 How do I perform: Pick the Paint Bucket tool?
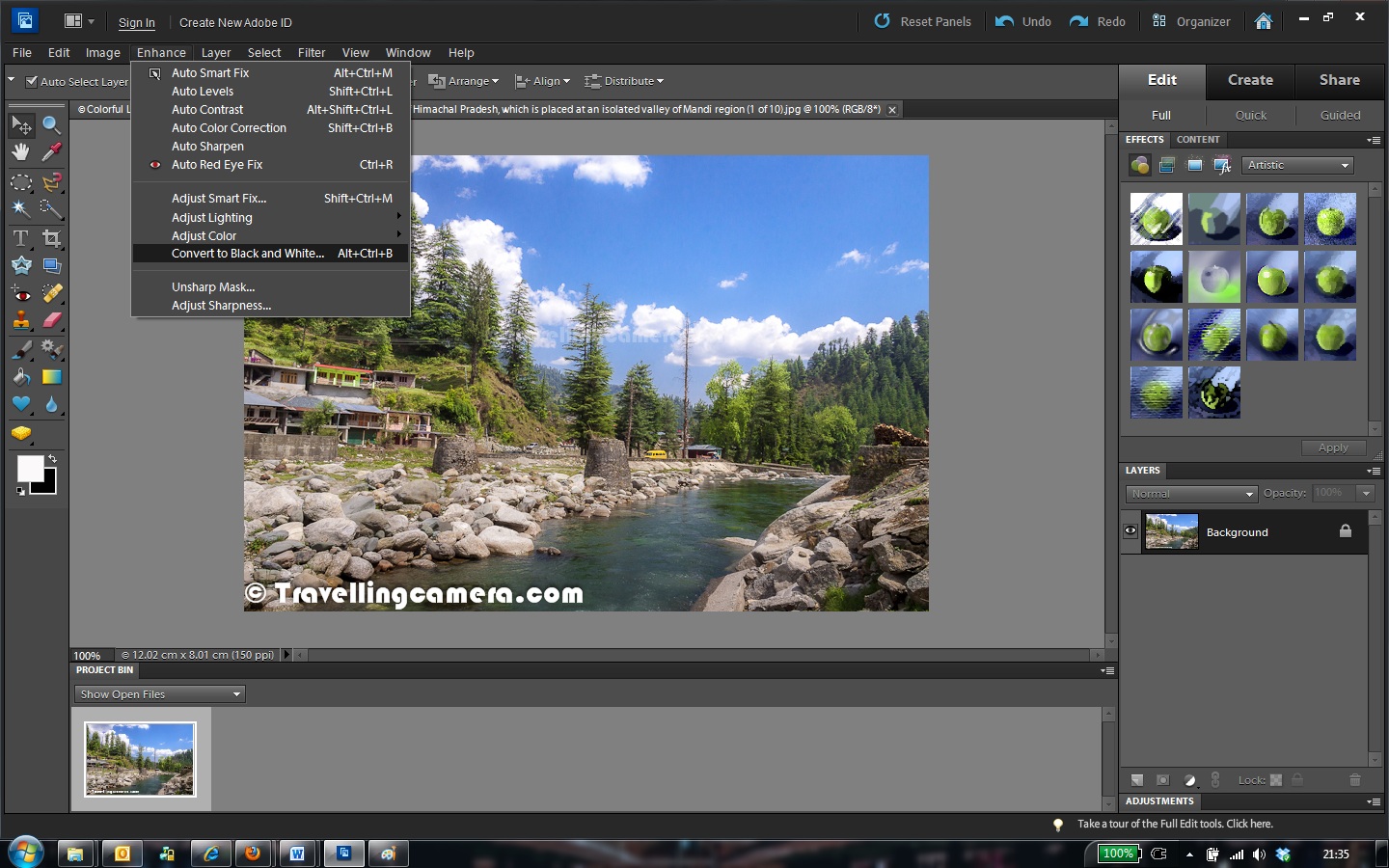coord(21,376)
